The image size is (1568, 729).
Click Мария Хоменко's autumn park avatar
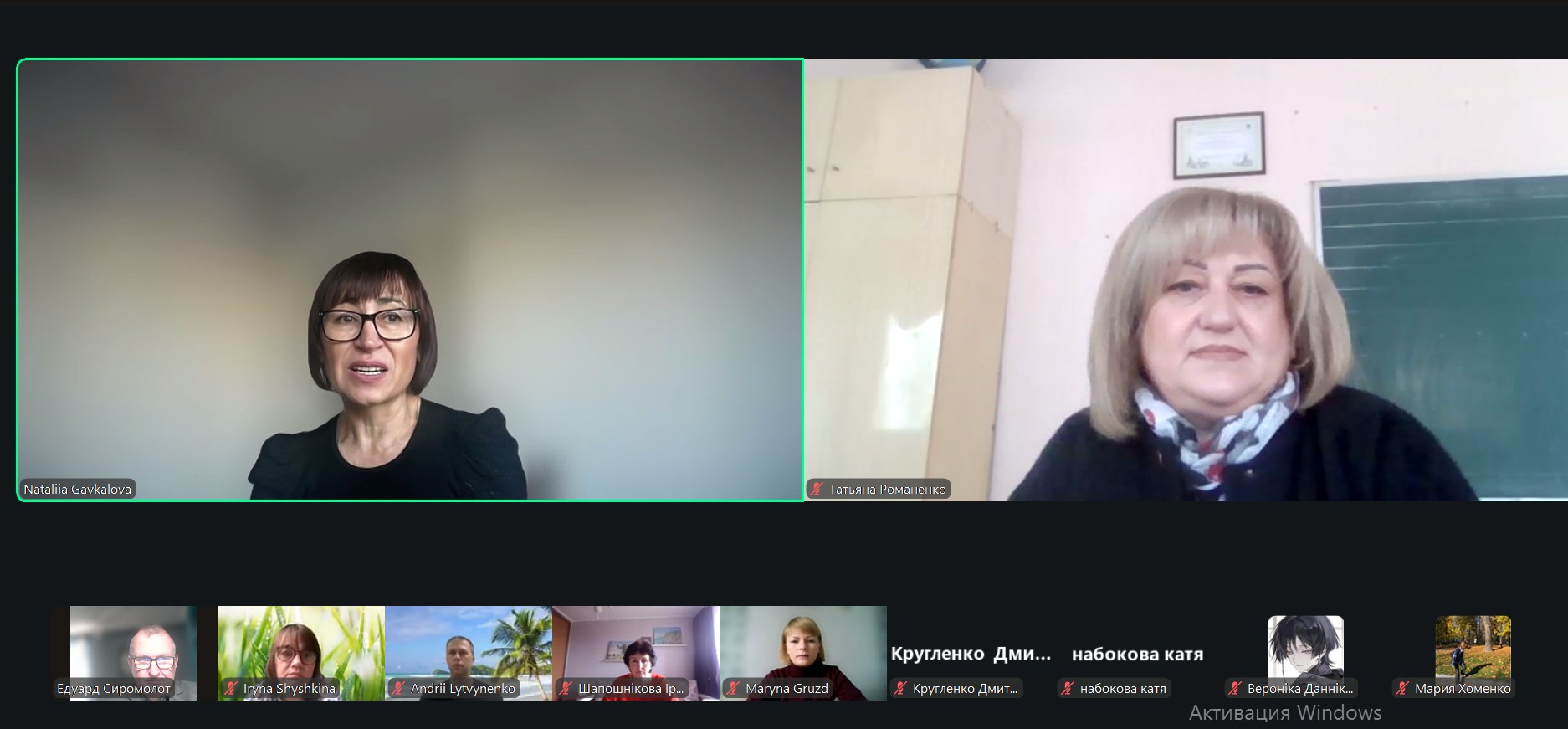coord(1473,646)
